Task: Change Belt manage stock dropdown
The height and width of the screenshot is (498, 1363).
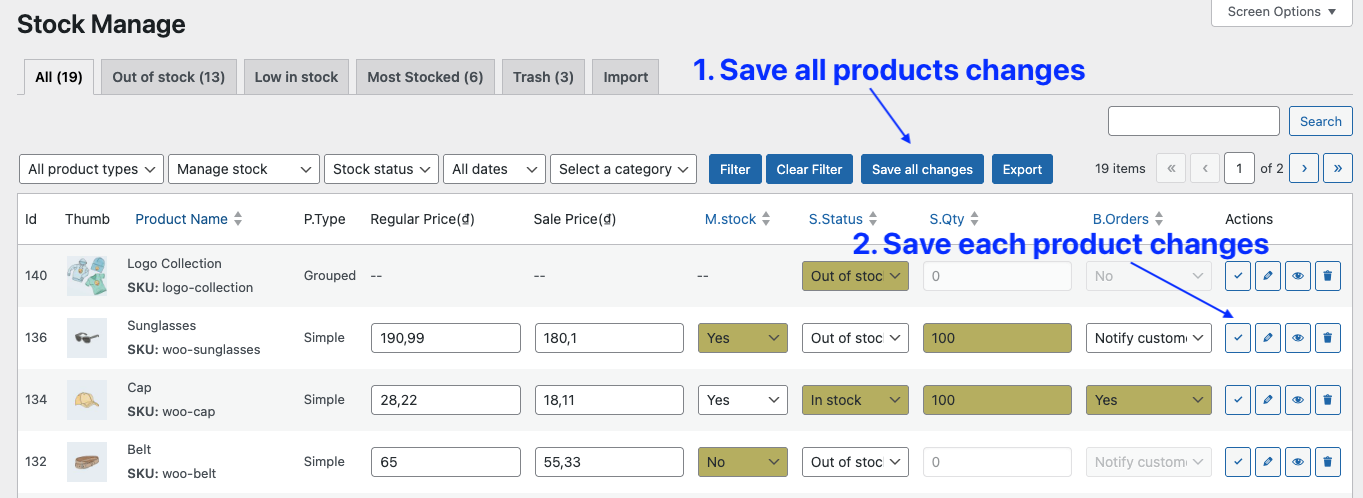Action: pyautogui.click(x=743, y=462)
